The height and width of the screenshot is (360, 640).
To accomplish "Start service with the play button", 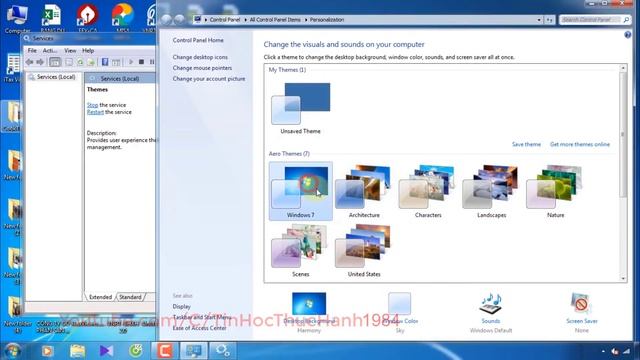I will 131,62.
